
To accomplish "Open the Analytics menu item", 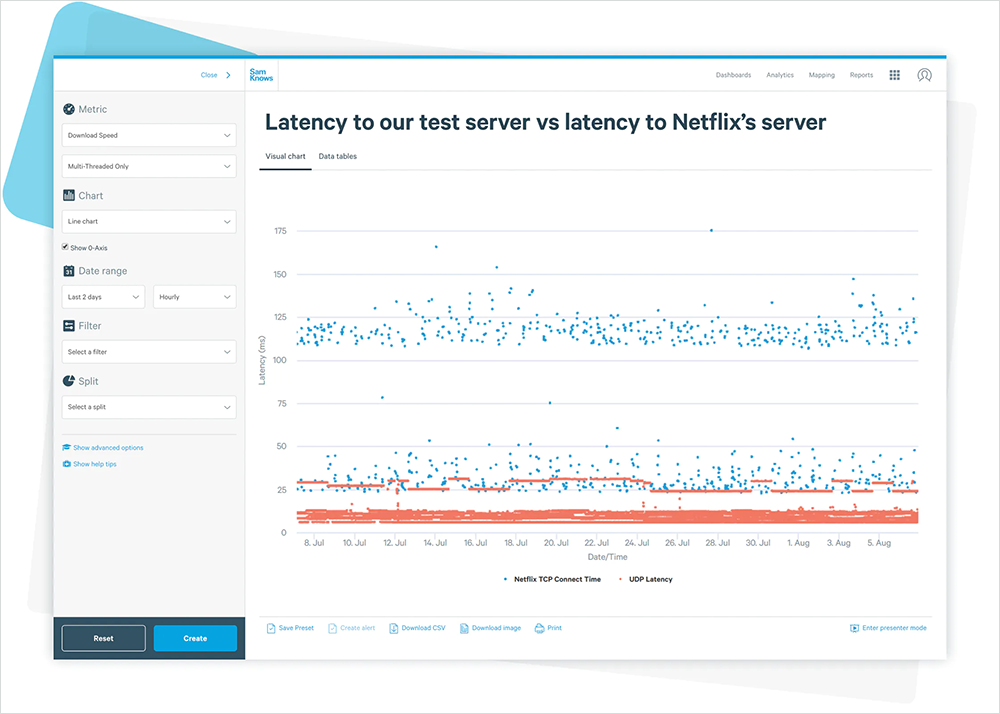I will (779, 75).
